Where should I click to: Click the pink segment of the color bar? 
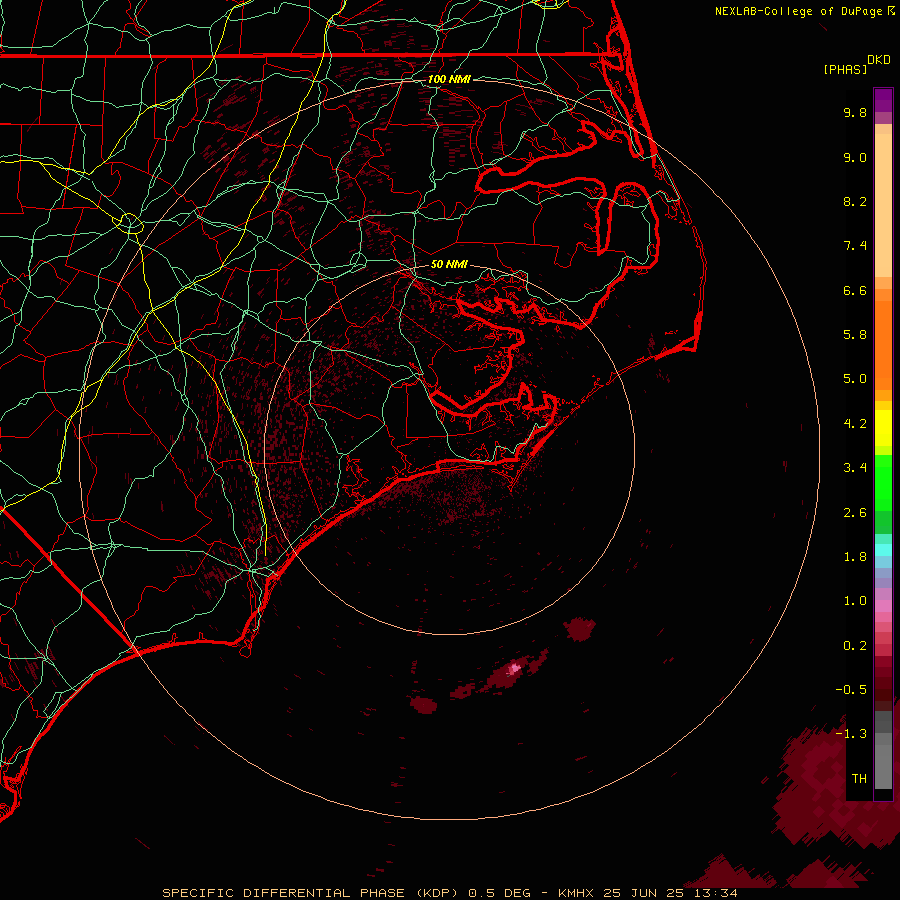(883, 606)
